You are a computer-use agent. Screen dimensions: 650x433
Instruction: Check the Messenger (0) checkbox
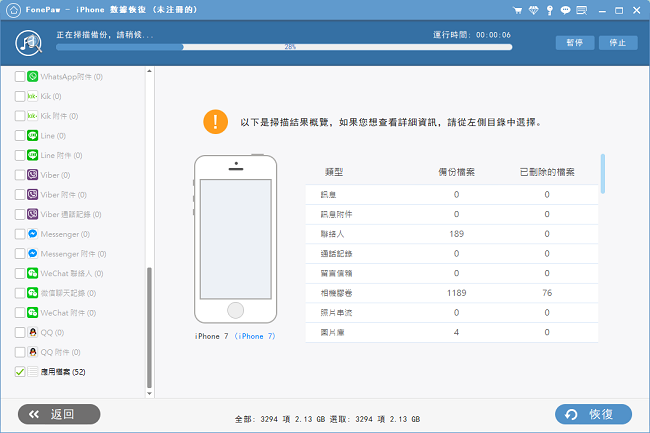click(x=19, y=234)
